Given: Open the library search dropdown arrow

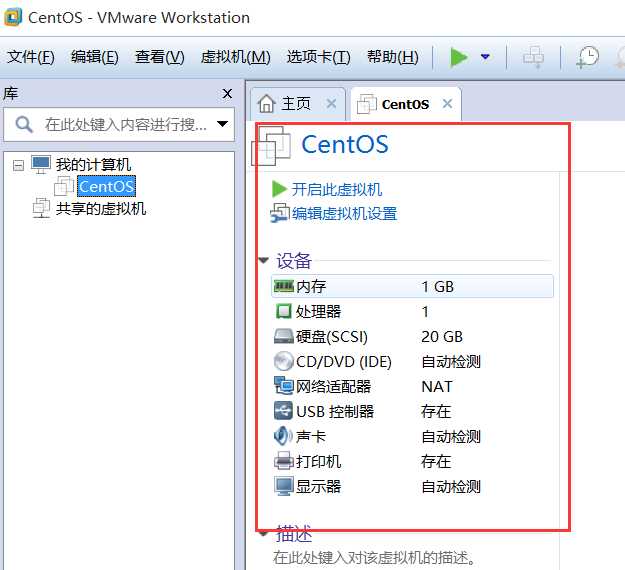Looking at the screenshot, I should [x=222, y=124].
